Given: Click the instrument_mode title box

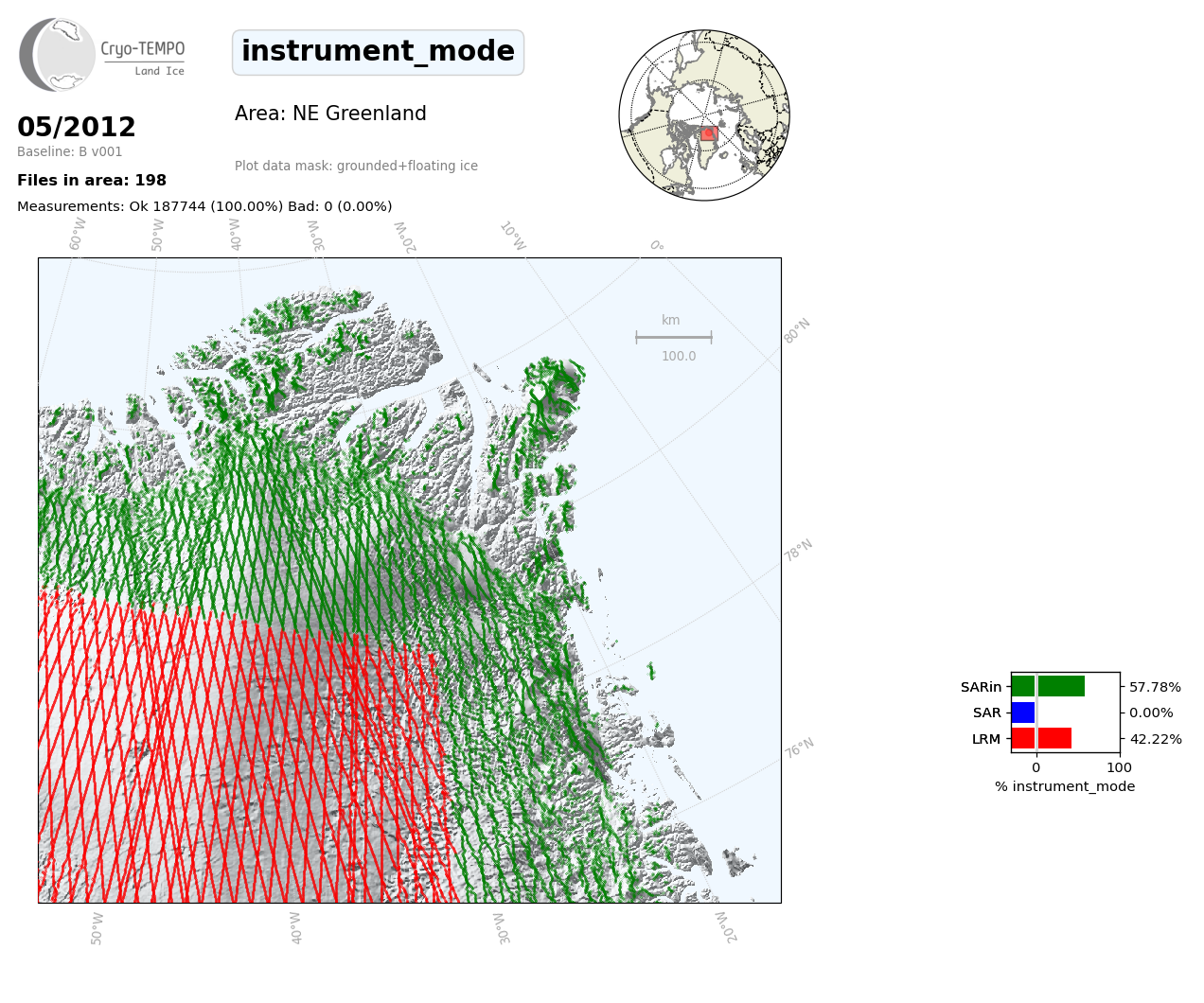Looking at the screenshot, I should click(x=378, y=52).
